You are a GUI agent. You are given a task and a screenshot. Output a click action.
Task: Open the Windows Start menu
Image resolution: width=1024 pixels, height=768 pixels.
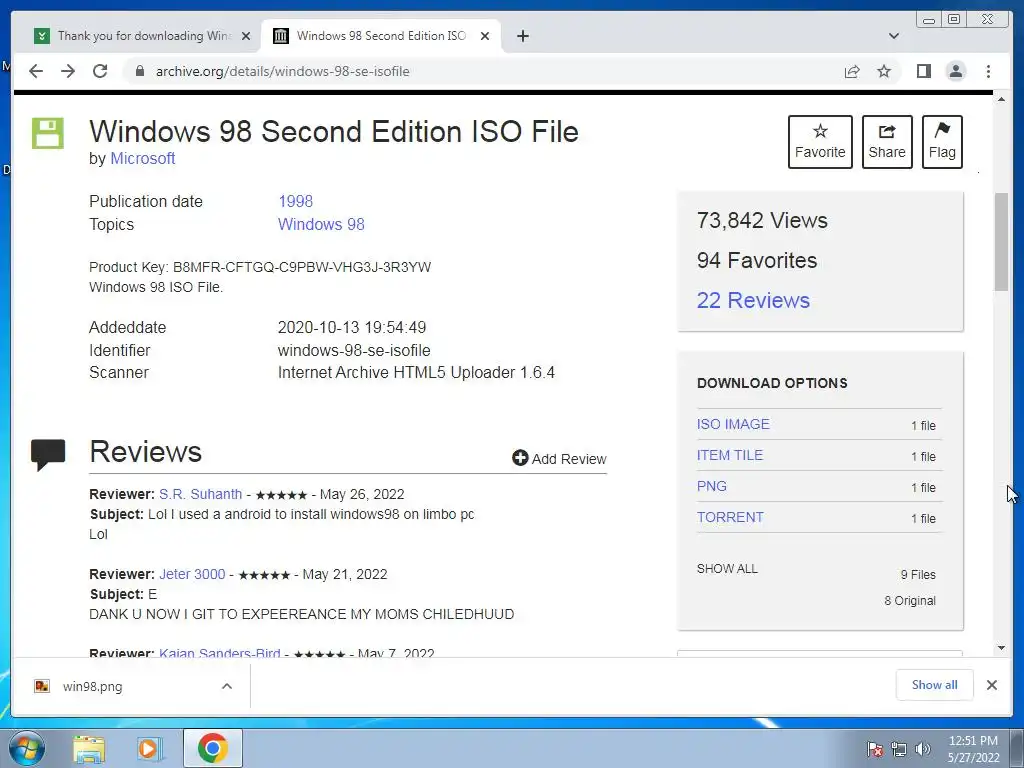pyautogui.click(x=27, y=748)
